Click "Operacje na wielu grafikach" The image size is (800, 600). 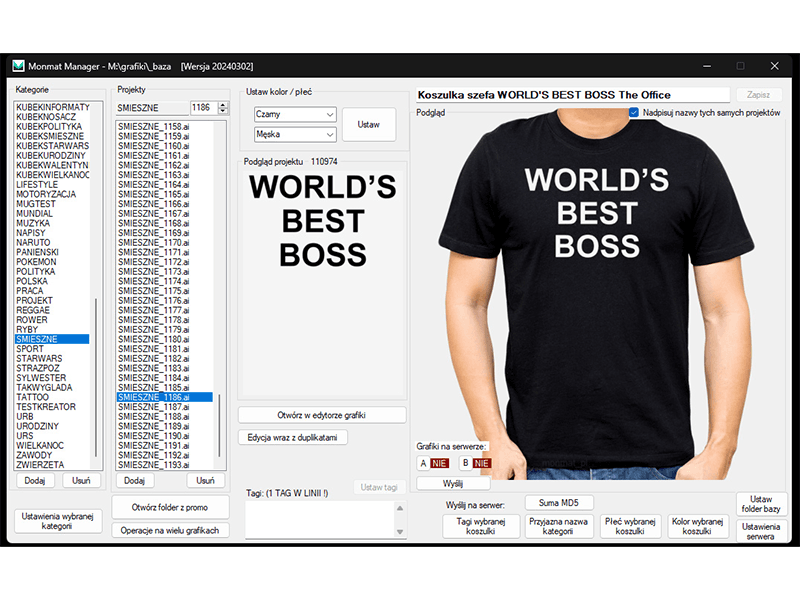pyautogui.click(x=170, y=530)
